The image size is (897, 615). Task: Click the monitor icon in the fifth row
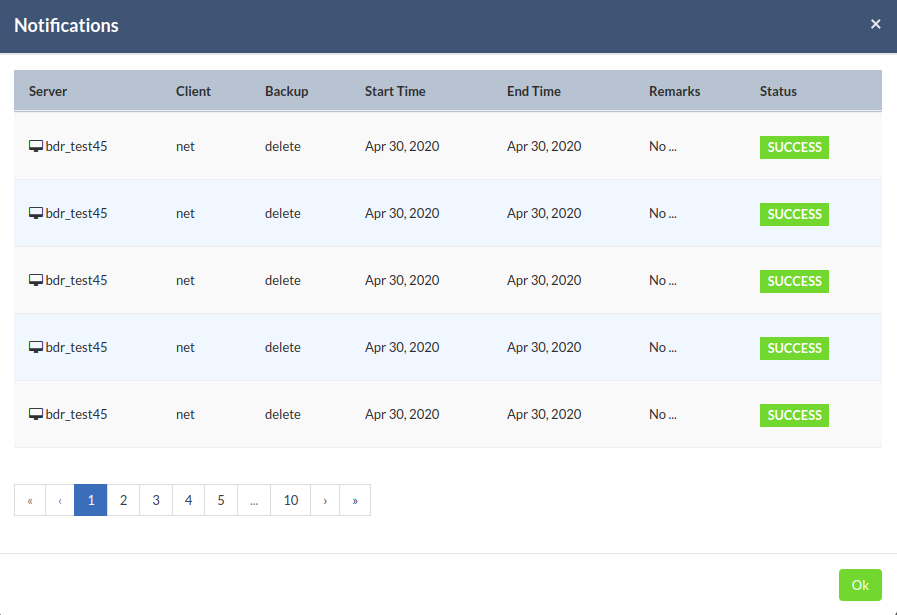click(36, 414)
